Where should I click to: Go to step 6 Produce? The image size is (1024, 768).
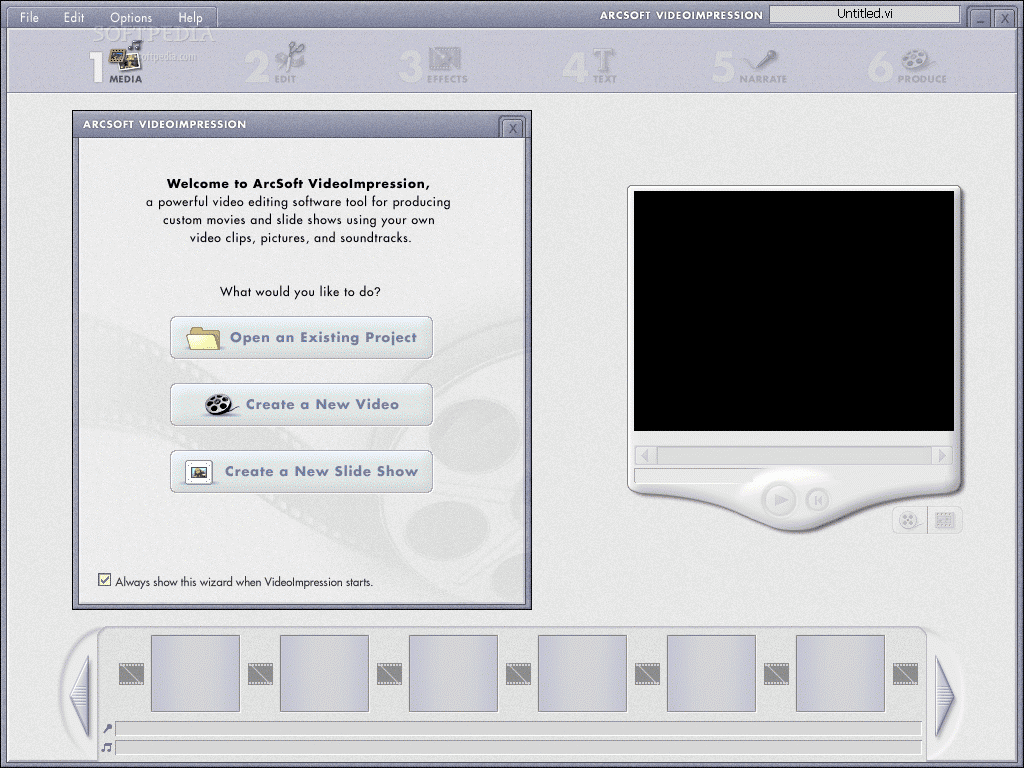(x=907, y=65)
